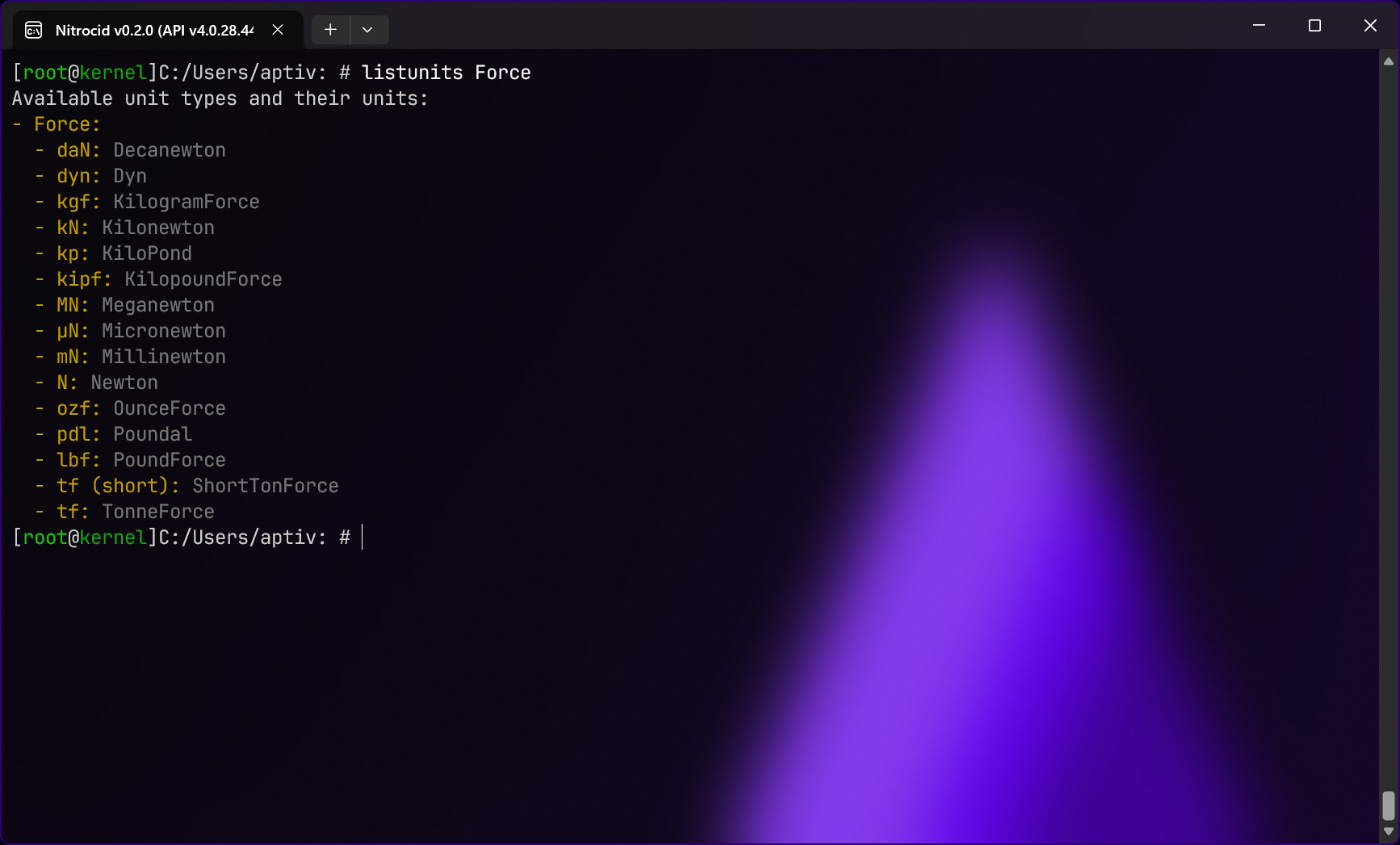Open a new terminal tab
The width and height of the screenshot is (1400, 845).
(330, 30)
